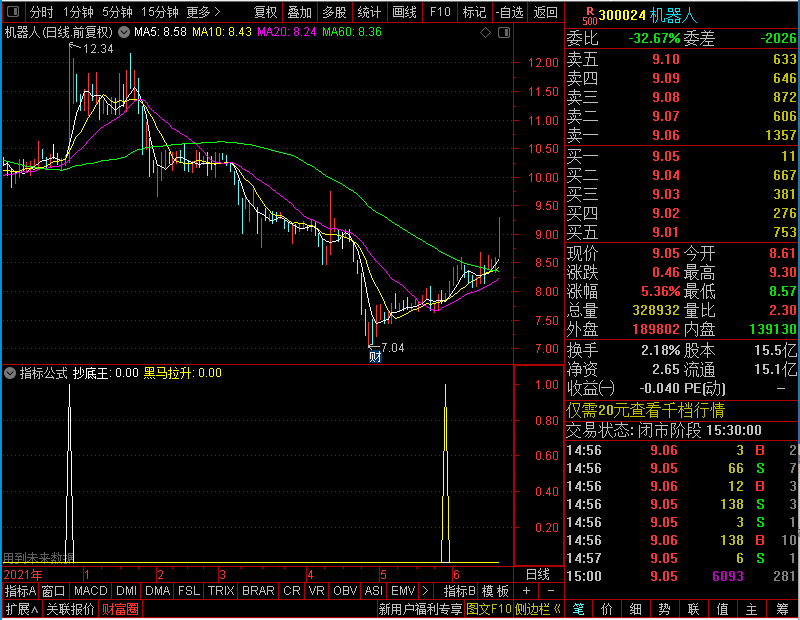Click the 财 info marker under the low

375,357
